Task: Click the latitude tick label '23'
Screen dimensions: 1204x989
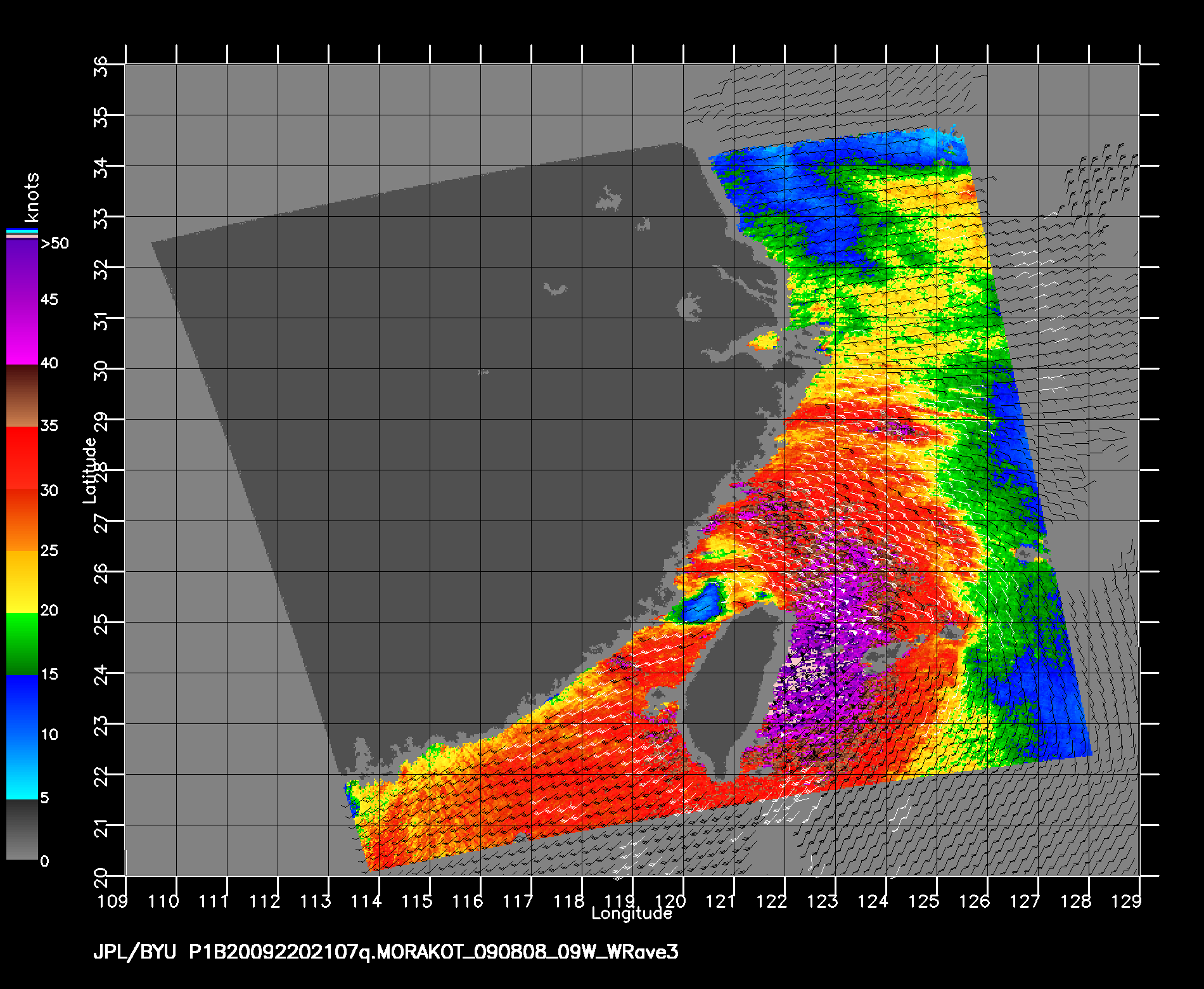Action: tap(101, 725)
